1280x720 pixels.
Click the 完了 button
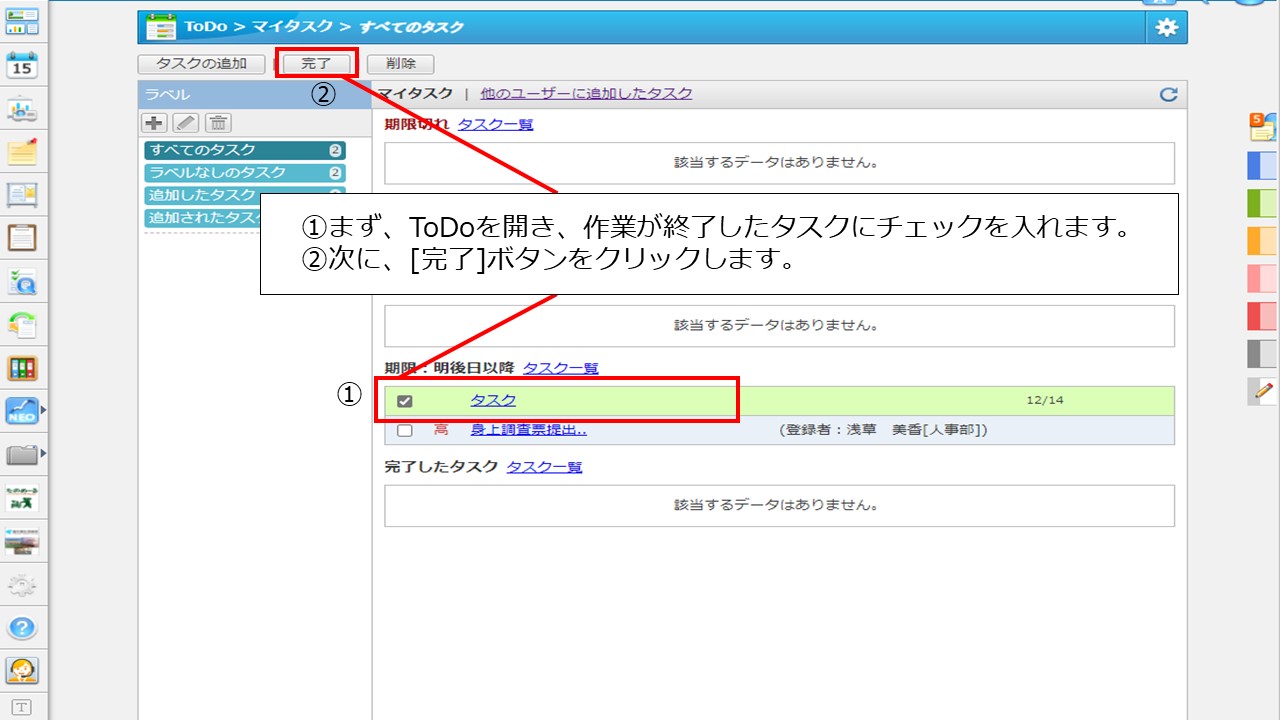[316, 64]
